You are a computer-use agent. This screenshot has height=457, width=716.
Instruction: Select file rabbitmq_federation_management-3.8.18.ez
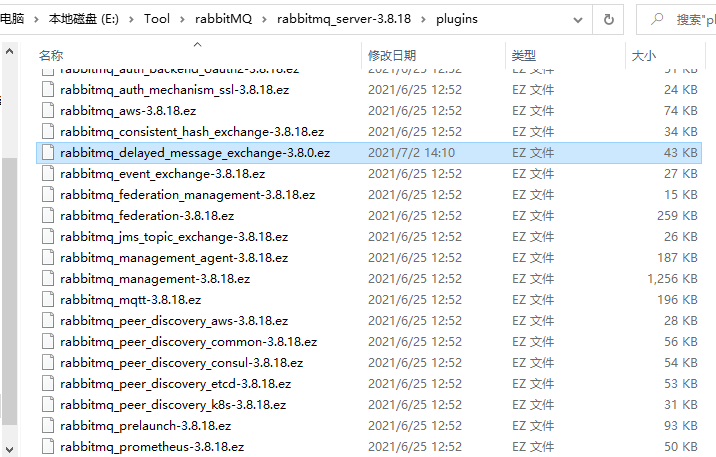[x=187, y=194]
